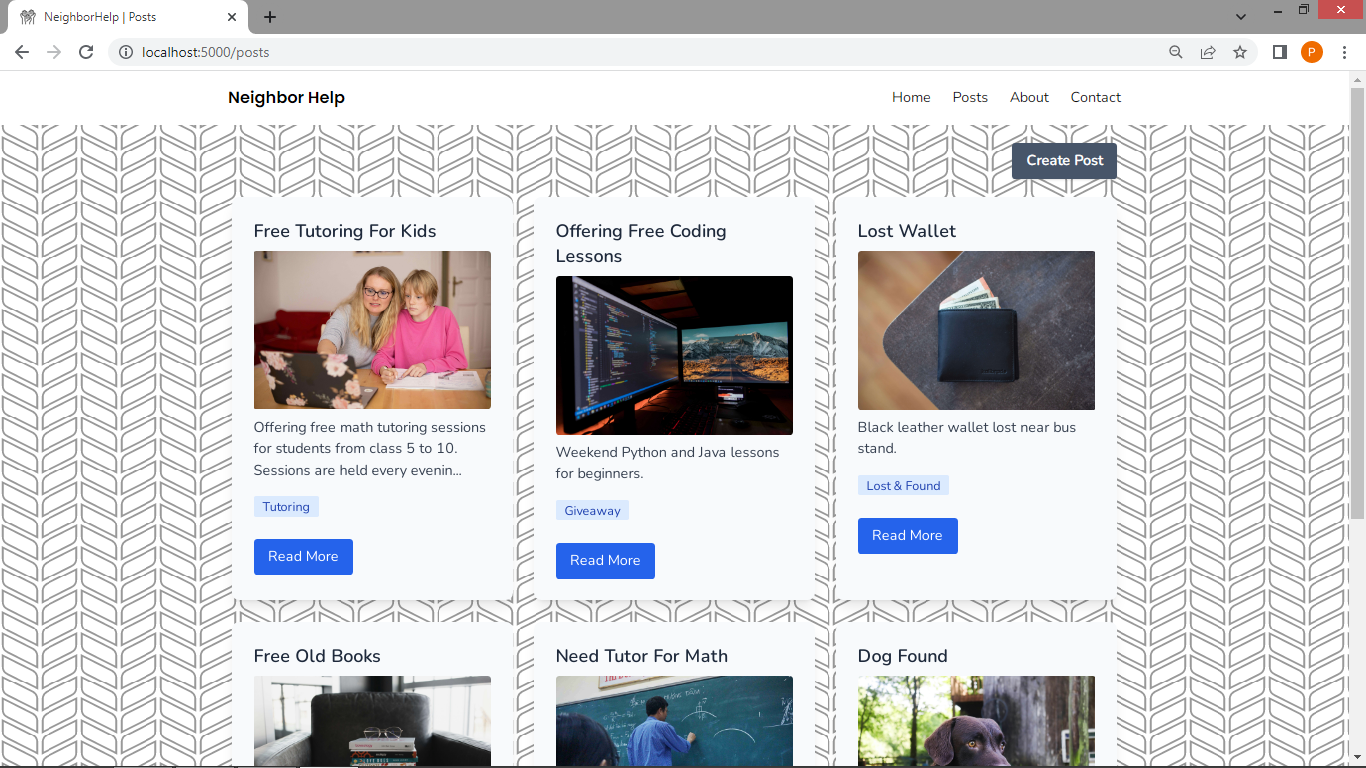Close the NeighborHelp Posts tab
This screenshot has height=768, width=1366.
[x=232, y=17]
